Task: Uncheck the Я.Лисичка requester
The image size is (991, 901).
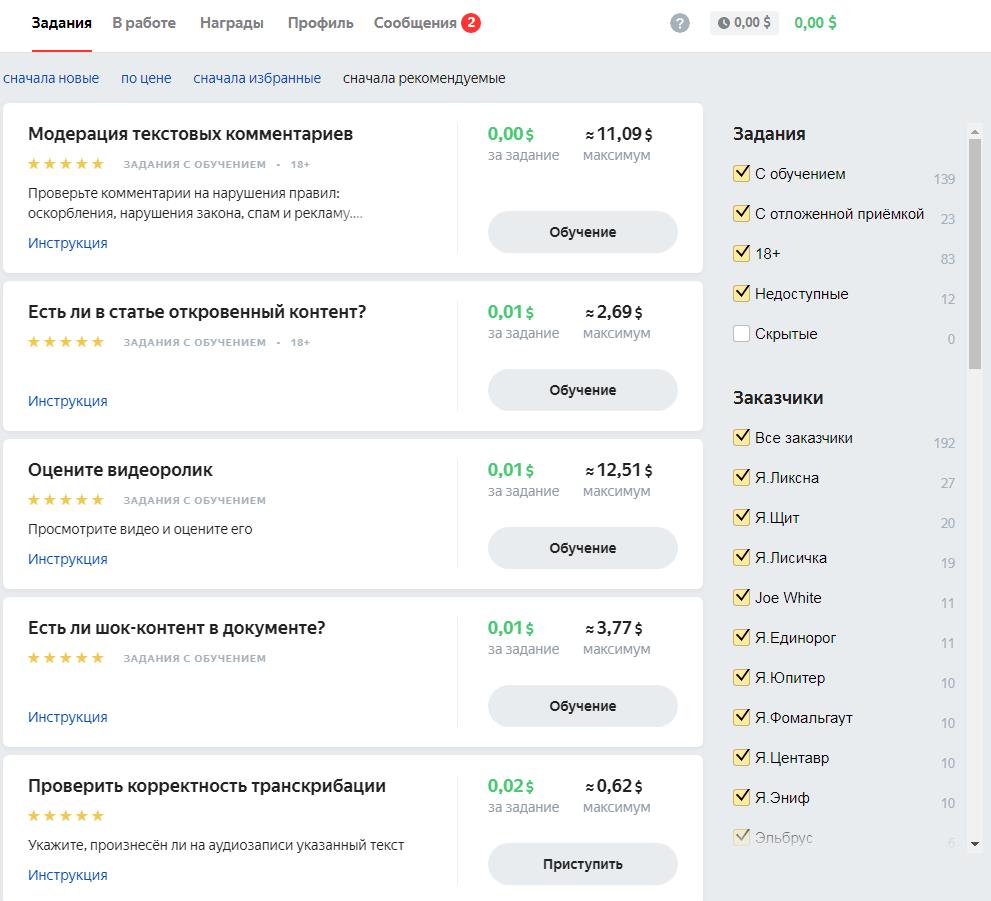Action: pyautogui.click(x=741, y=557)
